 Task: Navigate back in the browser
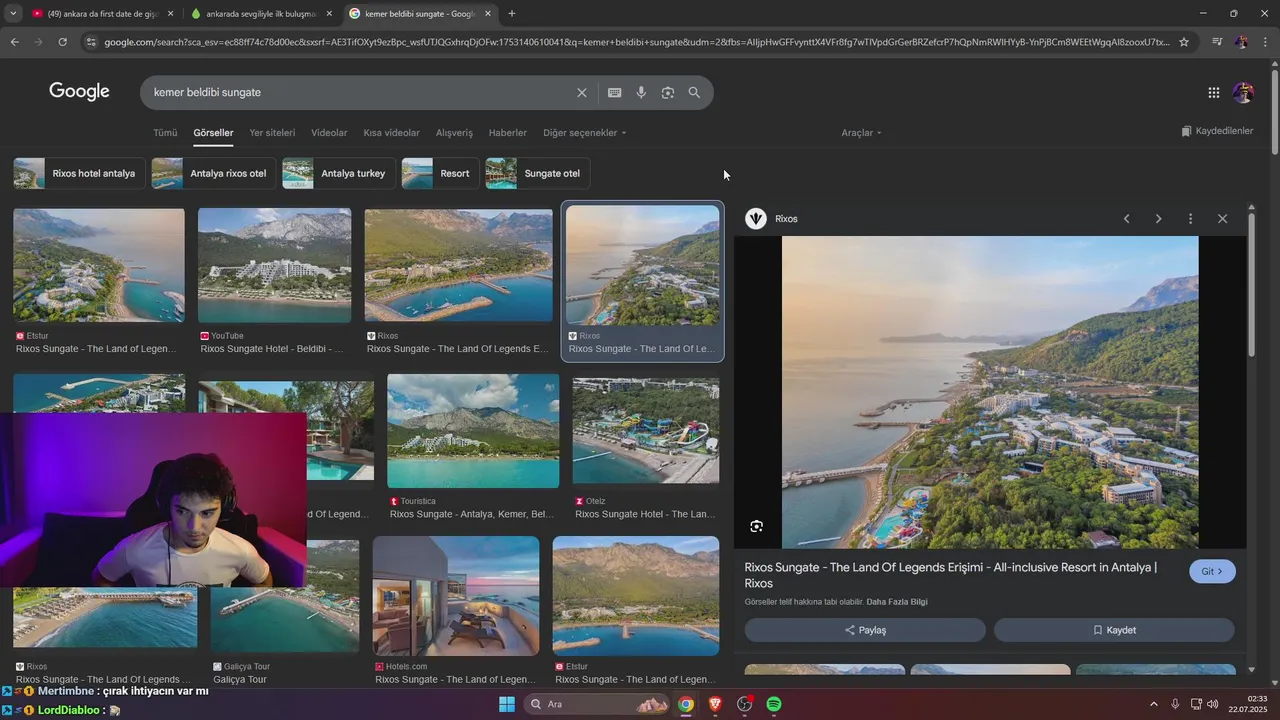pos(14,42)
